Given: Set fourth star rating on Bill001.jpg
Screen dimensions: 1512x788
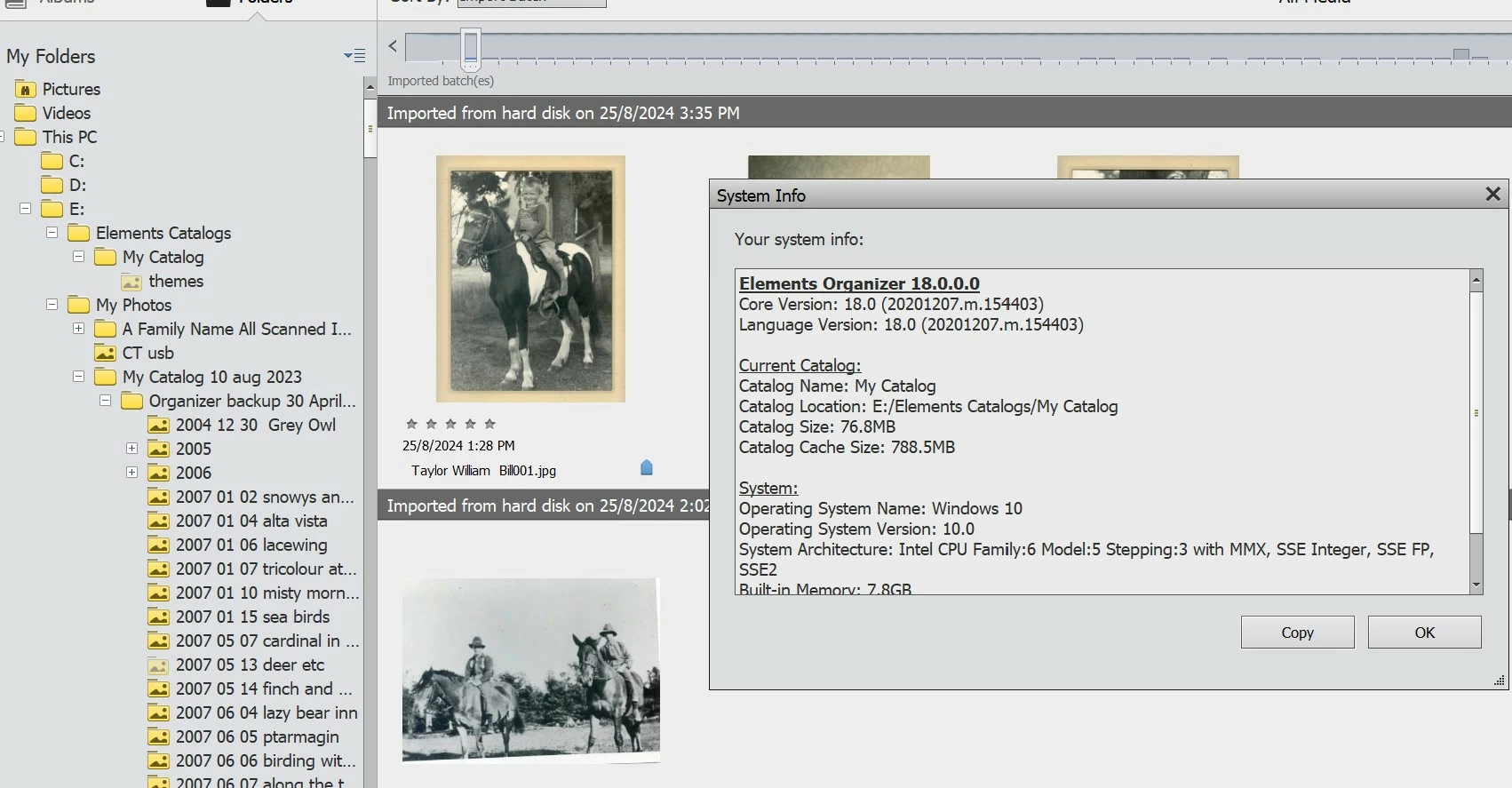Looking at the screenshot, I should pos(470,424).
